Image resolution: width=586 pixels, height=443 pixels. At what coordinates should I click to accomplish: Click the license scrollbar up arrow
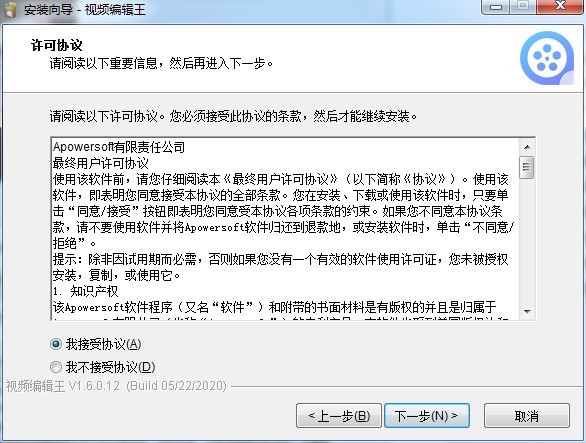(527, 147)
